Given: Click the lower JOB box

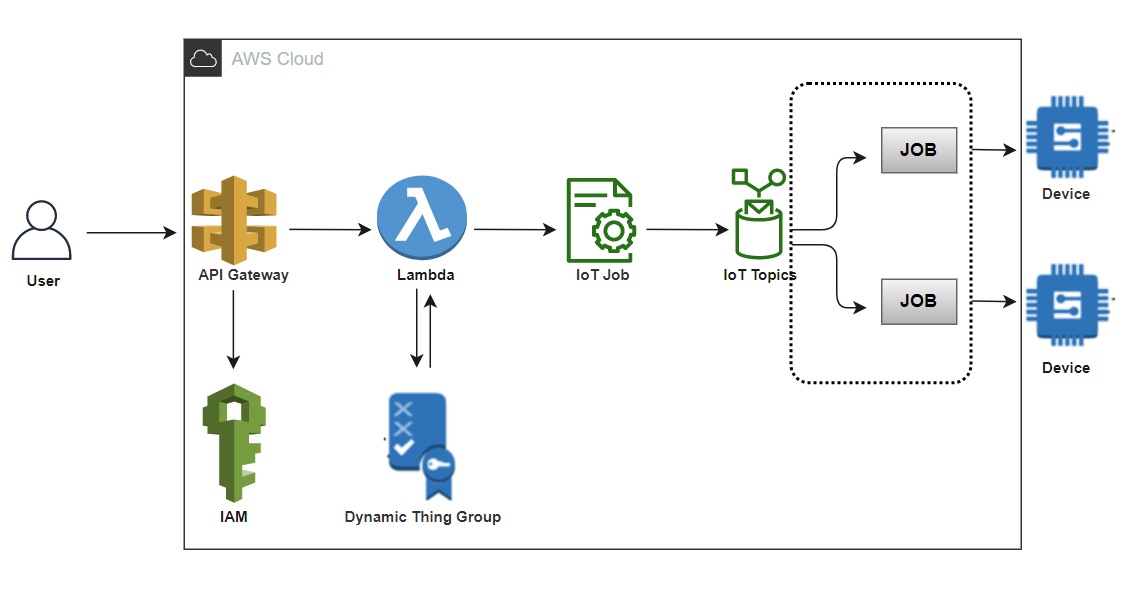Looking at the screenshot, I should point(918,301).
